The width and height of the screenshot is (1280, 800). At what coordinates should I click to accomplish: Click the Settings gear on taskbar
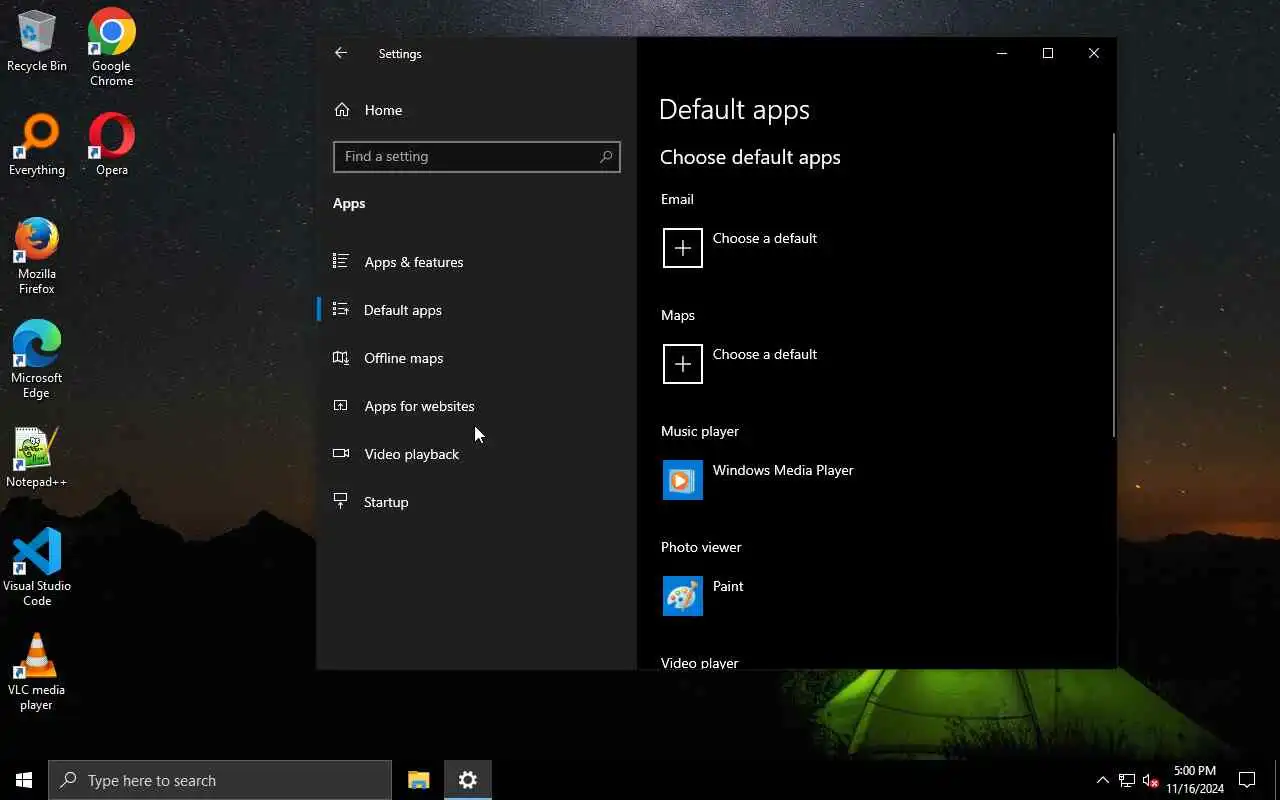pos(468,780)
